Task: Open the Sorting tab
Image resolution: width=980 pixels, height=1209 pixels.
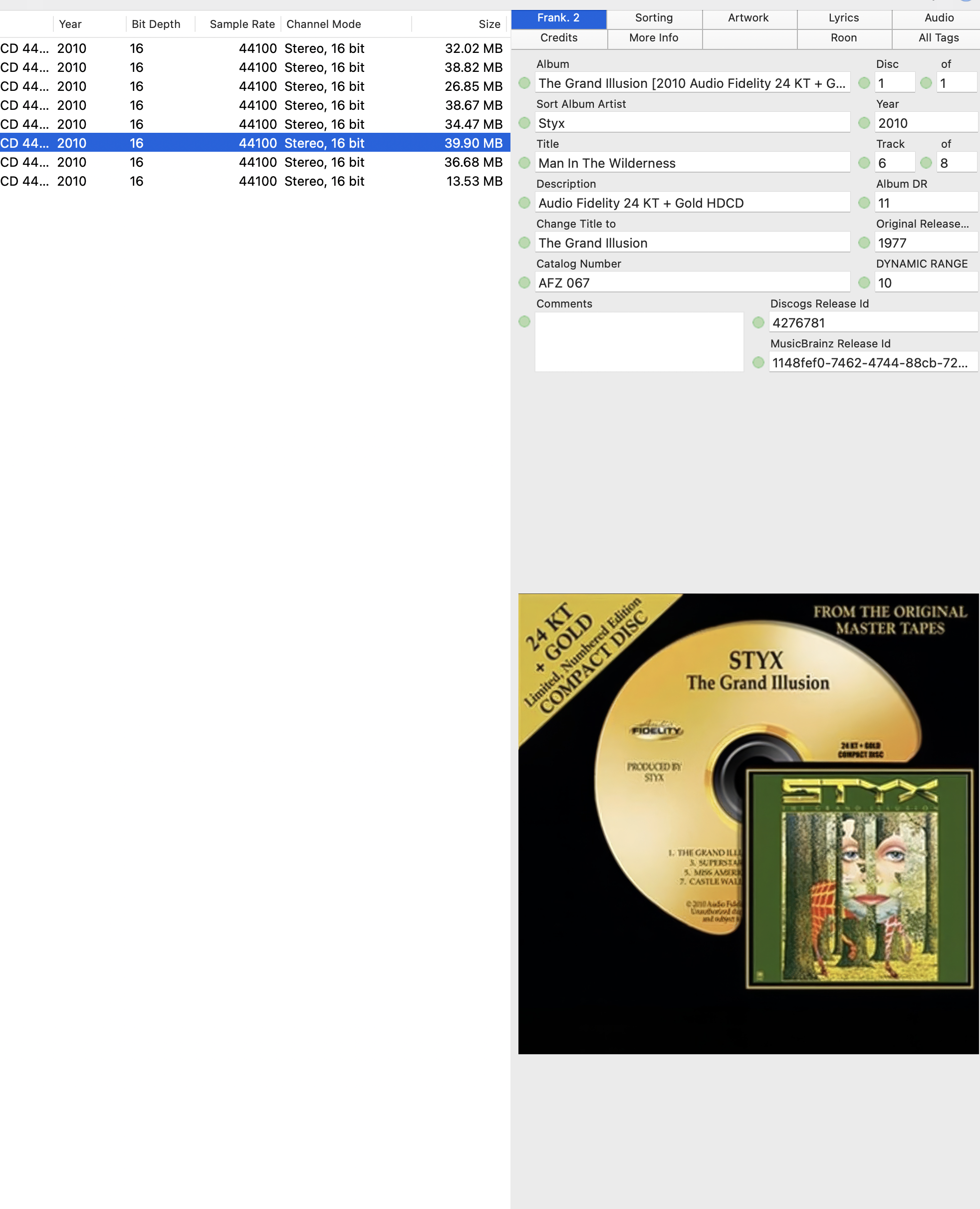Action: pos(654,18)
